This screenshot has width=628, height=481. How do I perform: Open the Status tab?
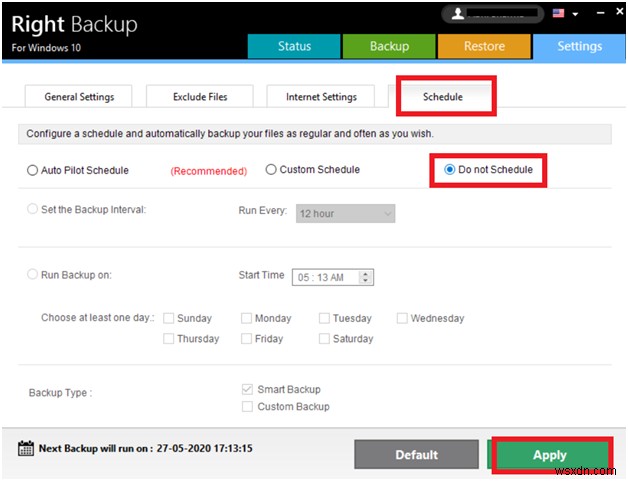click(294, 46)
